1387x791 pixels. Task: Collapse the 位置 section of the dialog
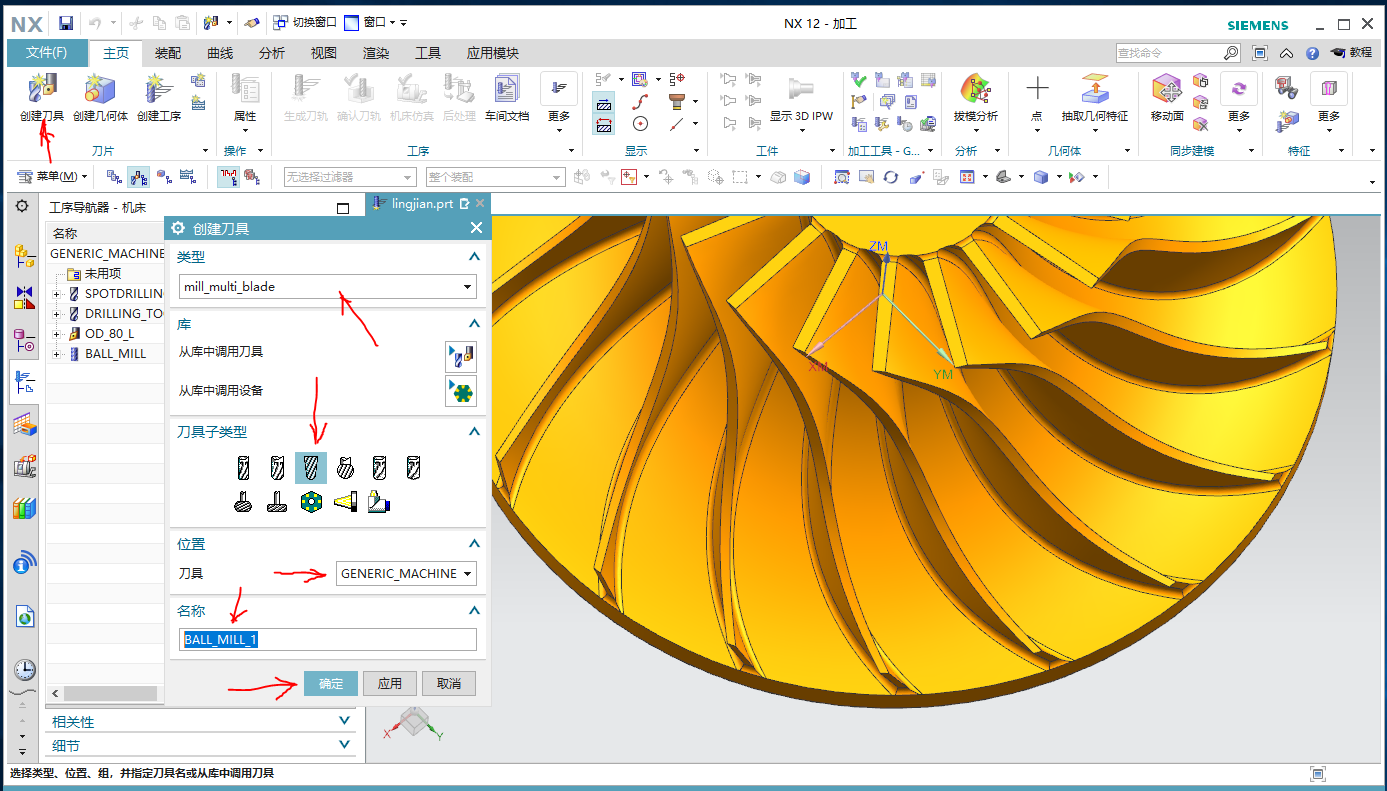tap(474, 544)
